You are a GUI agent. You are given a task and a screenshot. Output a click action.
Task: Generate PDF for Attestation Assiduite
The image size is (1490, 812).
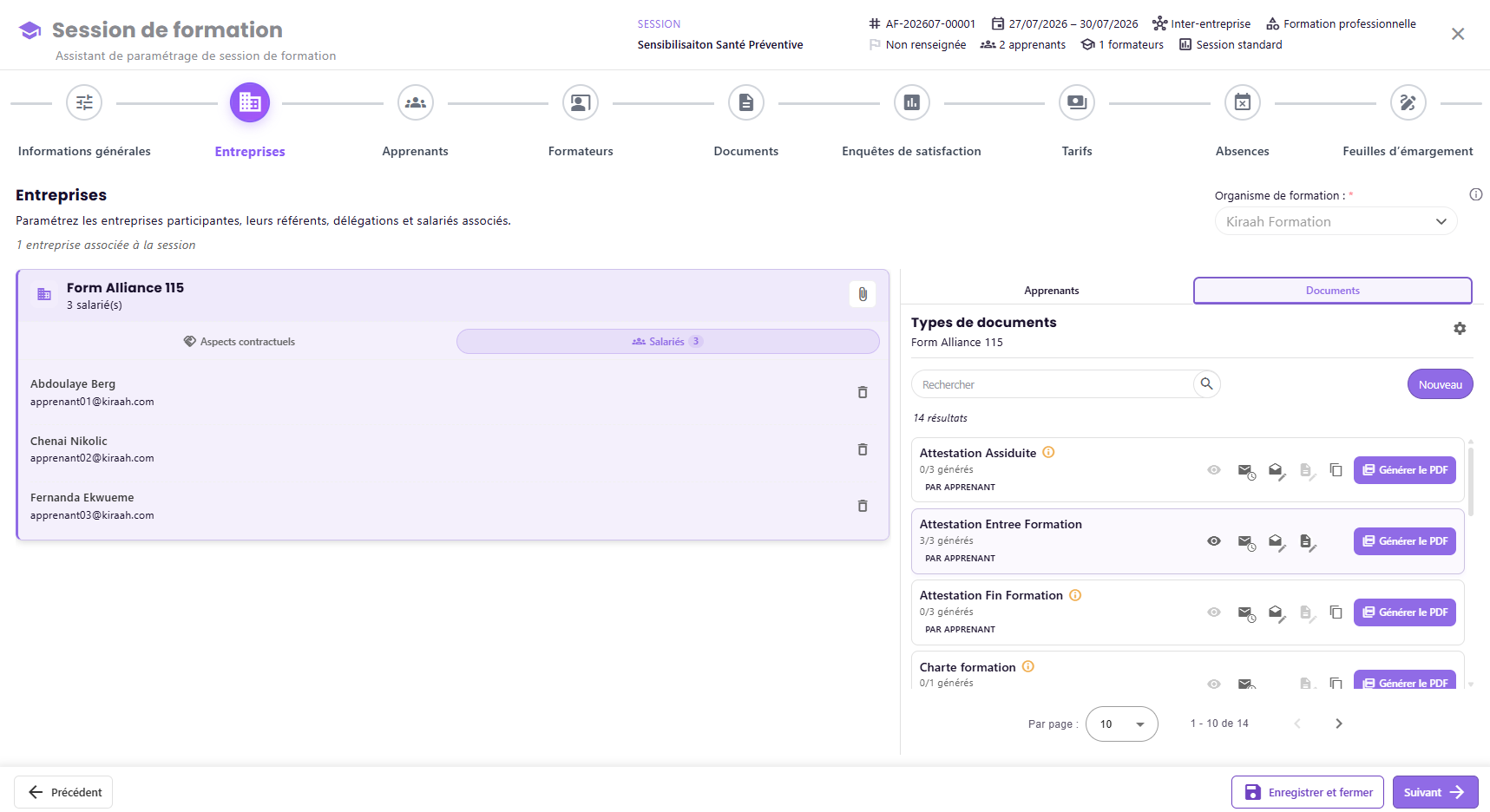click(1405, 470)
